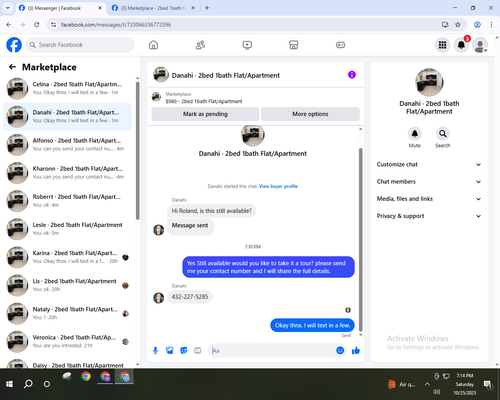Expand Media, files and links section
The height and width of the screenshot is (400, 500).
(429, 199)
